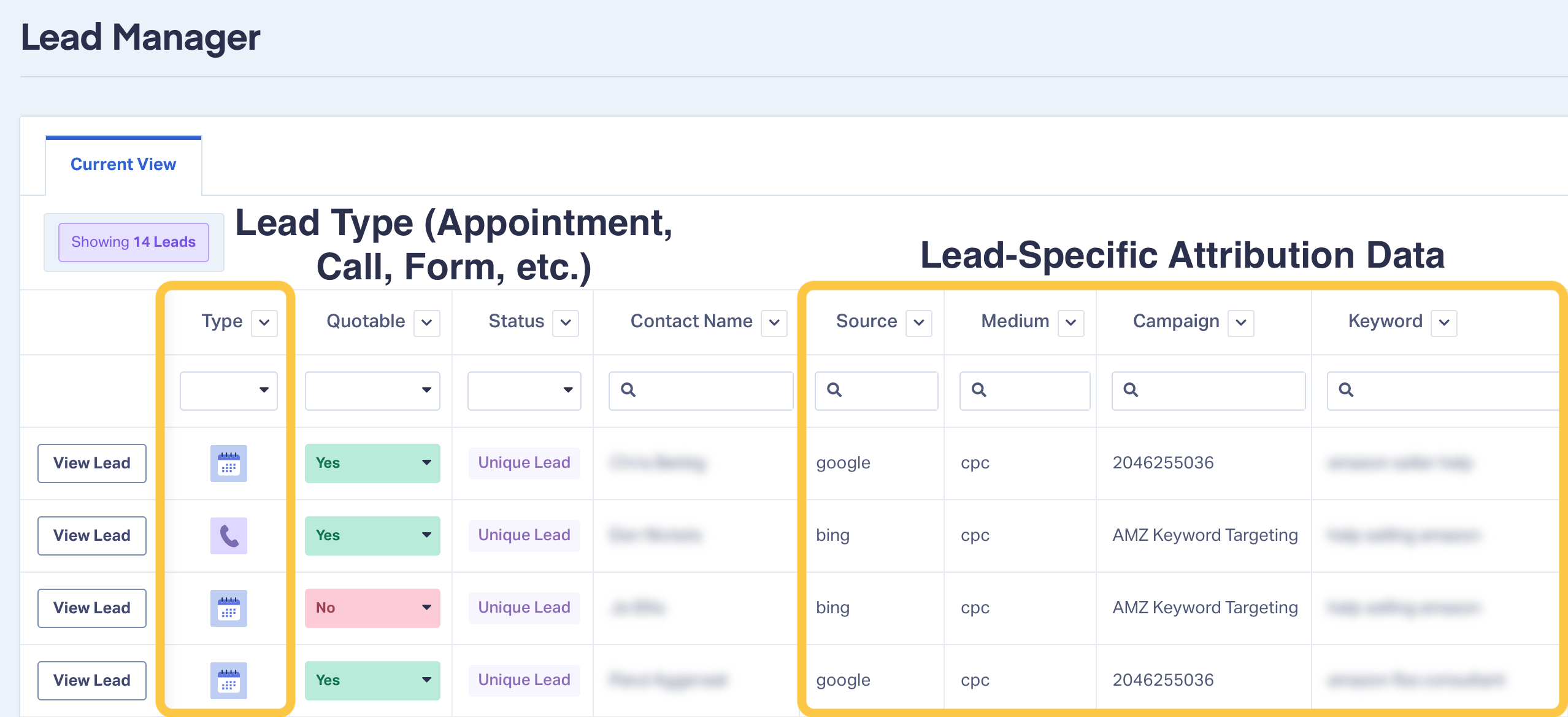Click View Lead in the last visible row

coord(92,681)
